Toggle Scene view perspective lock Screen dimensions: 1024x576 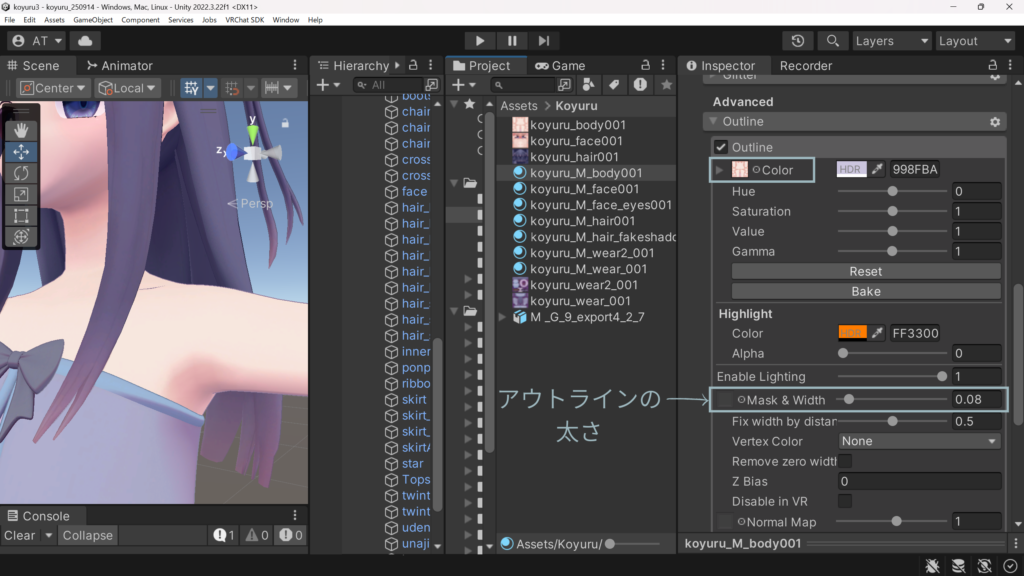tap(285, 123)
